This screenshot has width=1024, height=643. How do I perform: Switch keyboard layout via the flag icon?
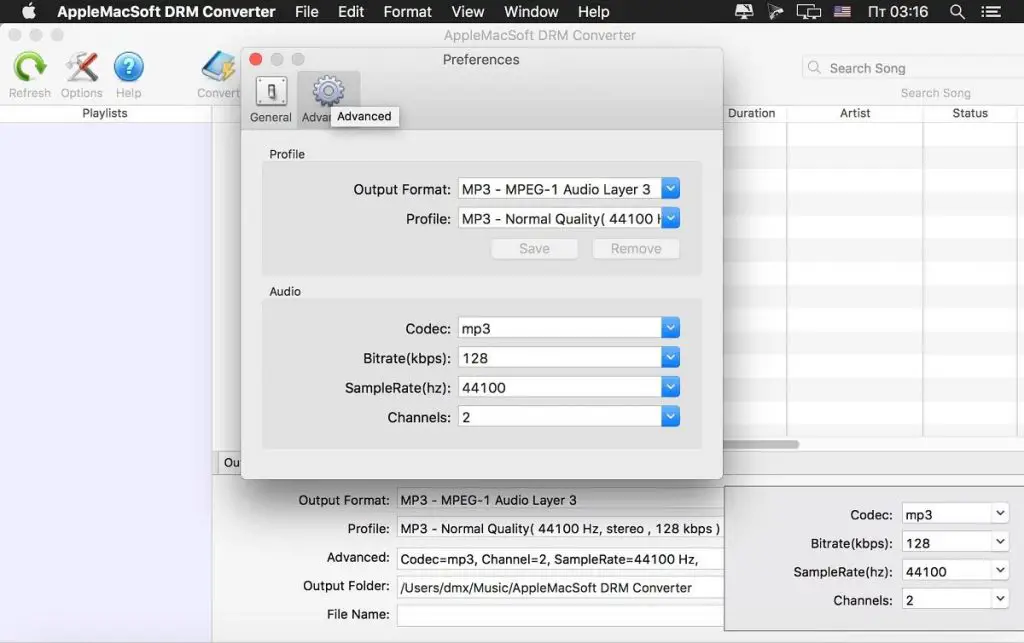[841, 11]
